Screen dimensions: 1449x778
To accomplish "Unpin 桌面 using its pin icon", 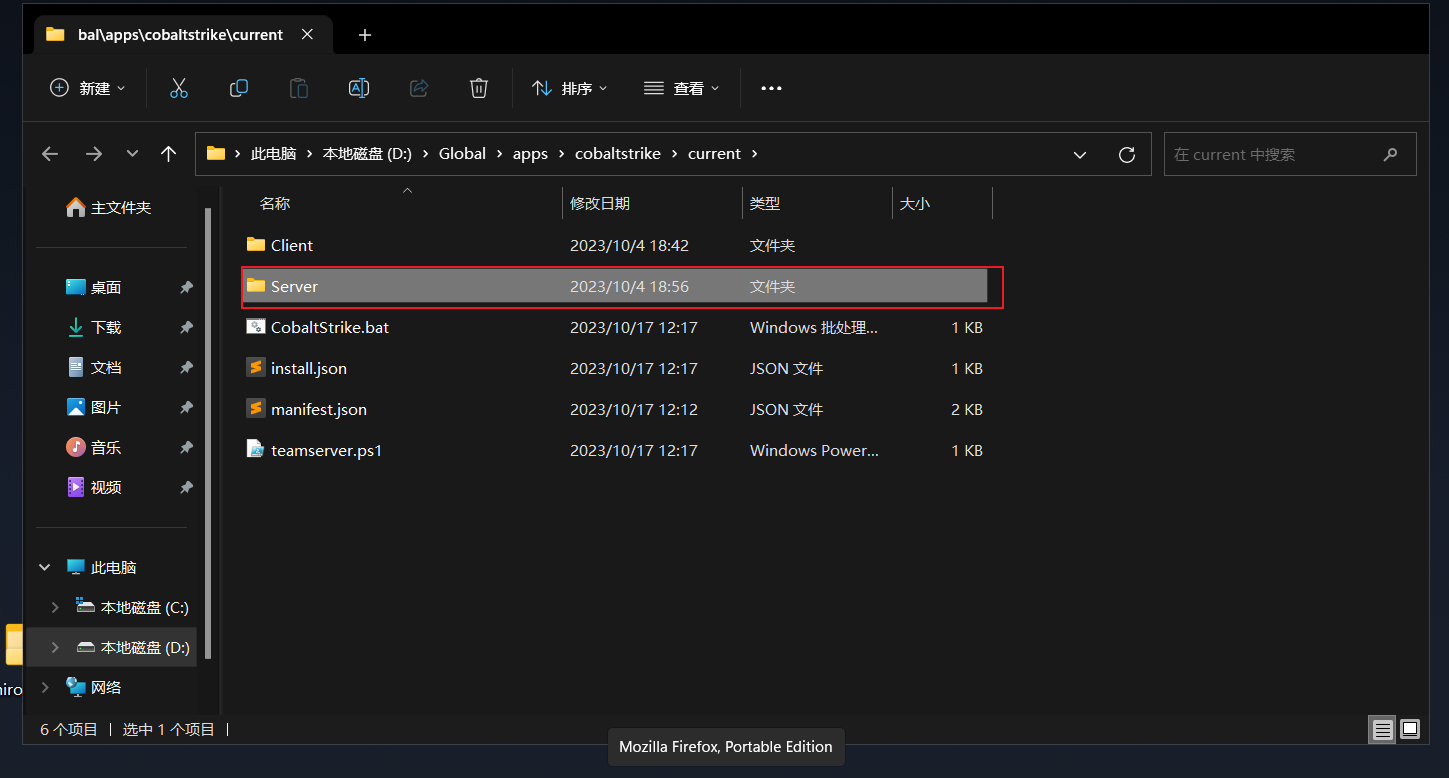I will coord(186,287).
